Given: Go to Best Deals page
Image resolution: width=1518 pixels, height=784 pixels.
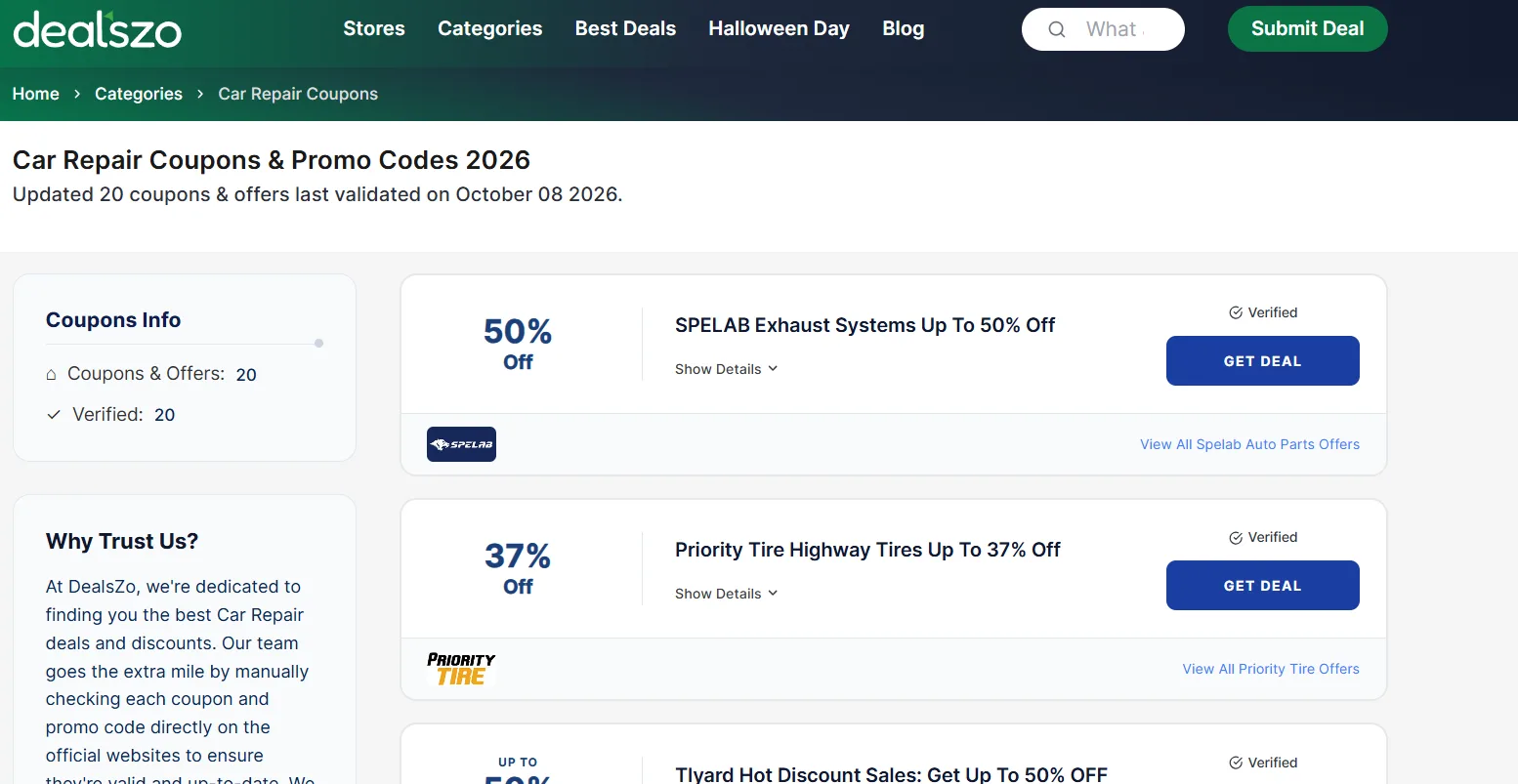Looking at the screenshot, I should click(625, 28).
